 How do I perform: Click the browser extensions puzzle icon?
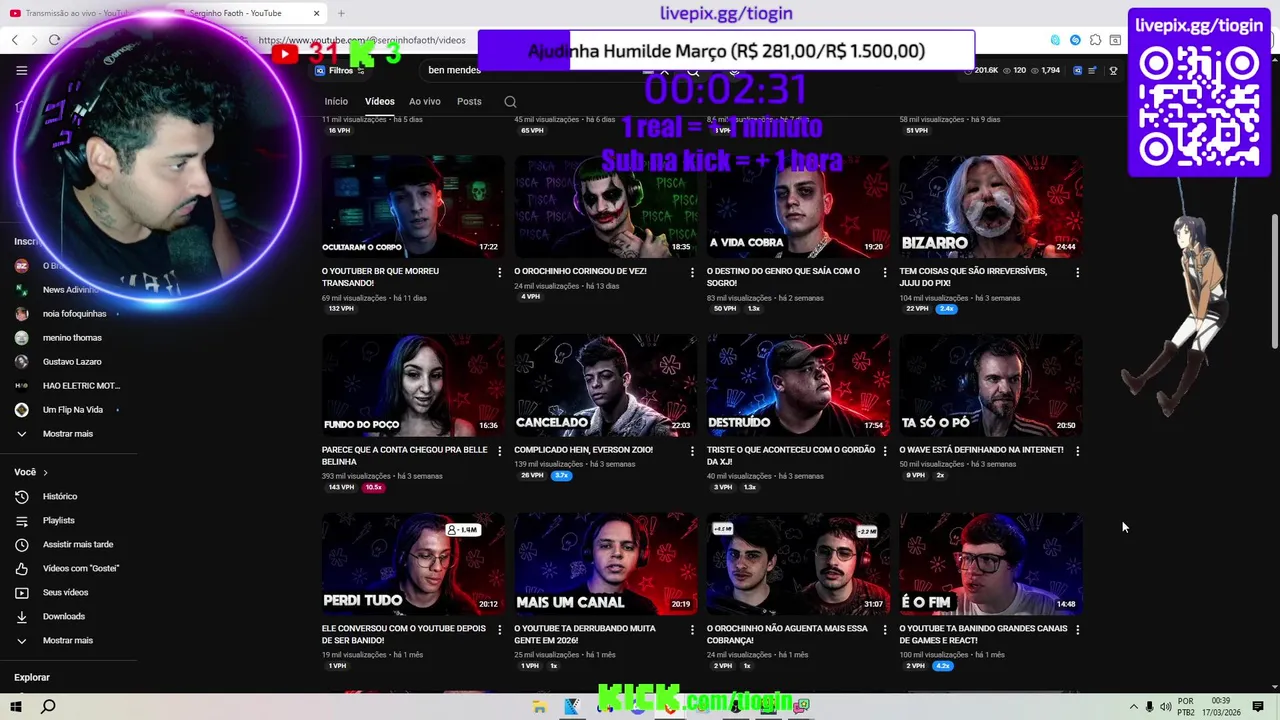(x=1096, y=40)
